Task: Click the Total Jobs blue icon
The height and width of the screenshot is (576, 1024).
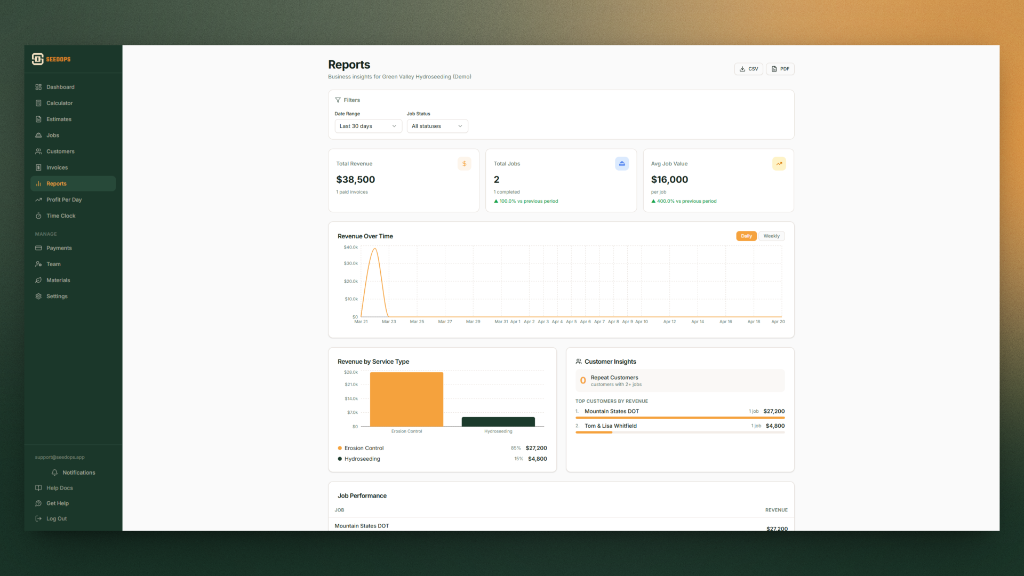Action: click(622, 164)
